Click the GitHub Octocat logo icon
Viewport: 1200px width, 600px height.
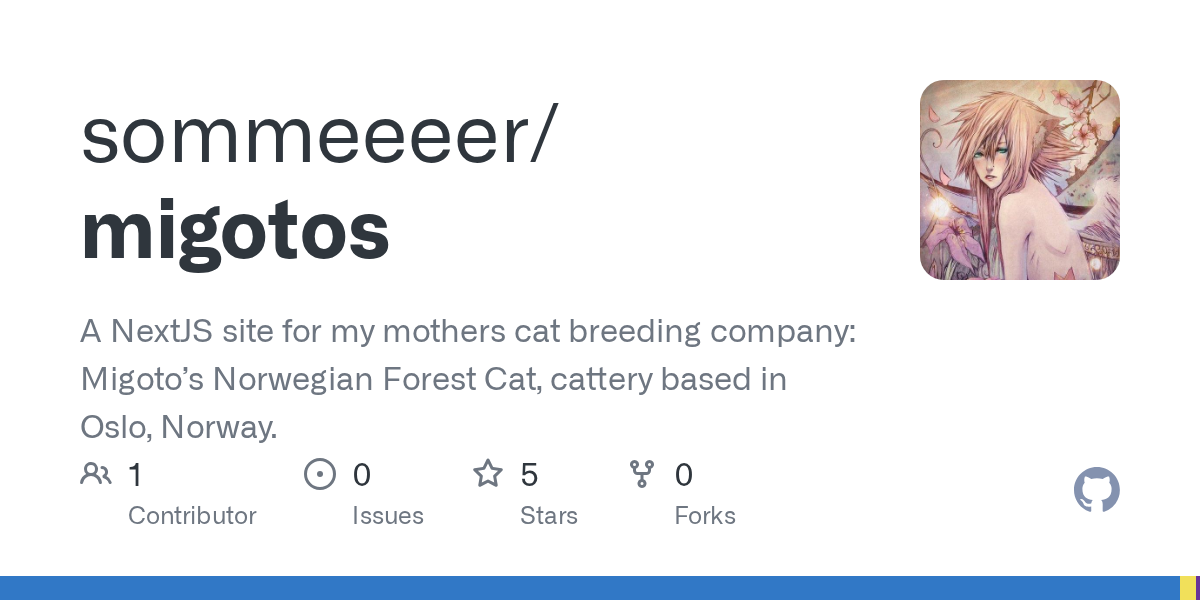click(x=1096, y=491)
